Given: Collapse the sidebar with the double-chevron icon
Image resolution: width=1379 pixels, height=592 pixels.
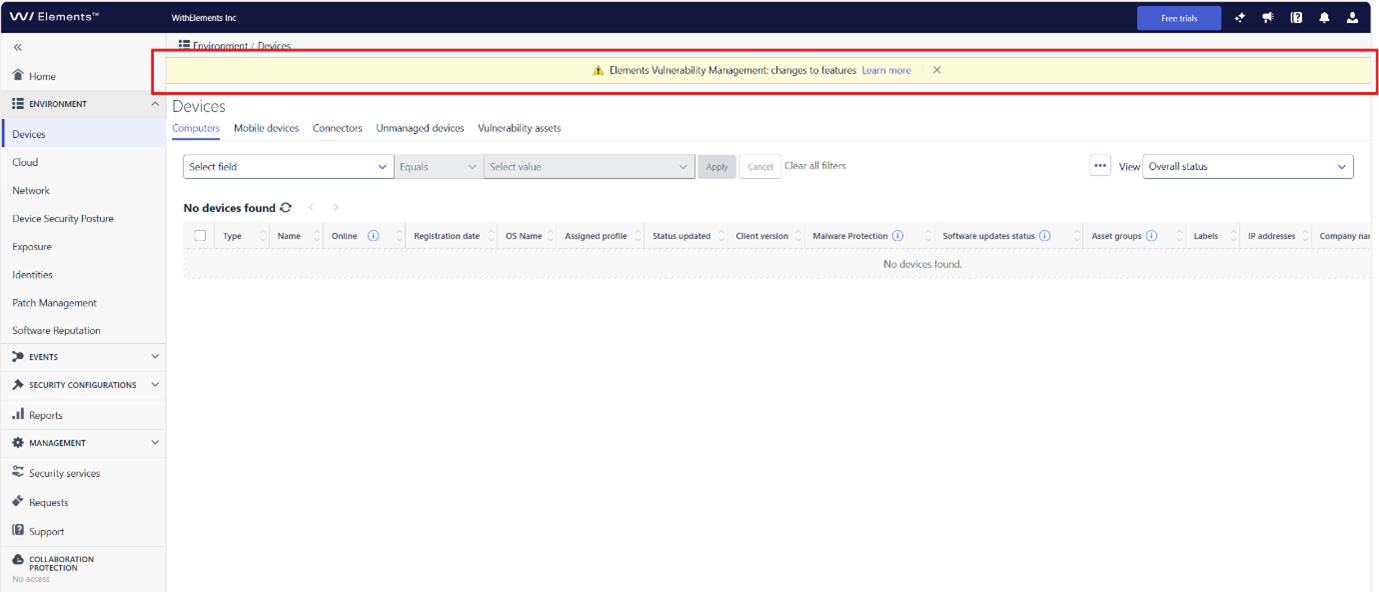Looking at the screenshot, I should tap(18, 47).
